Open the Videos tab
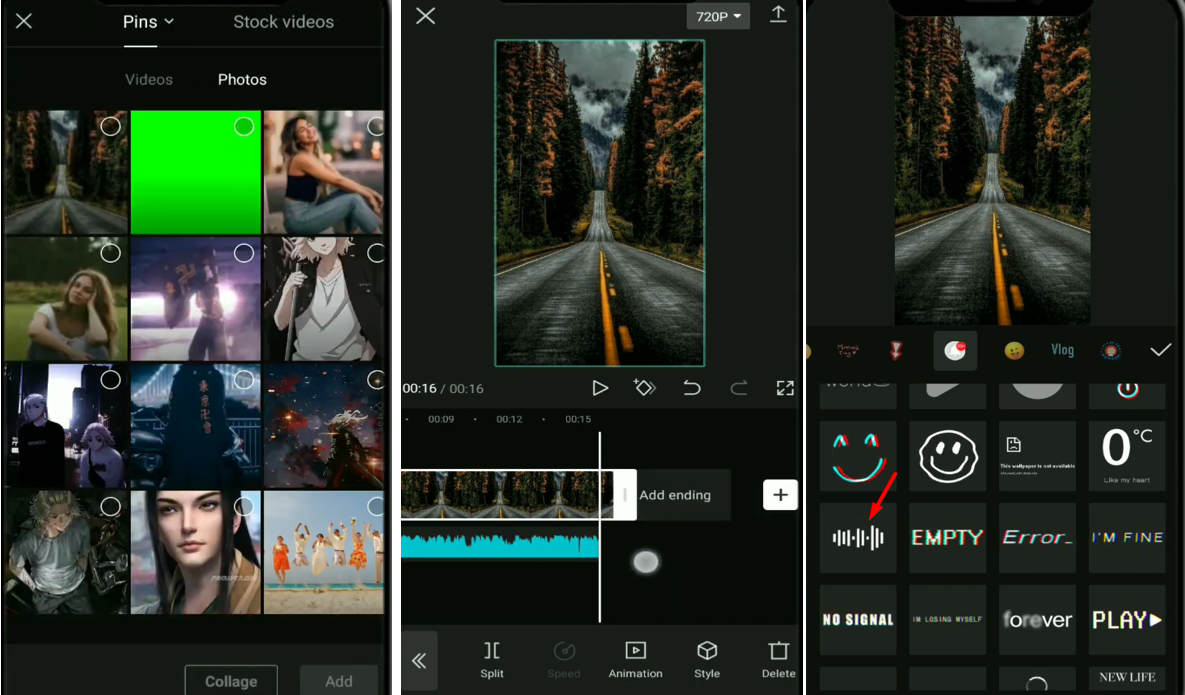This screenshot has height=695, width=1185. [149, 79]
